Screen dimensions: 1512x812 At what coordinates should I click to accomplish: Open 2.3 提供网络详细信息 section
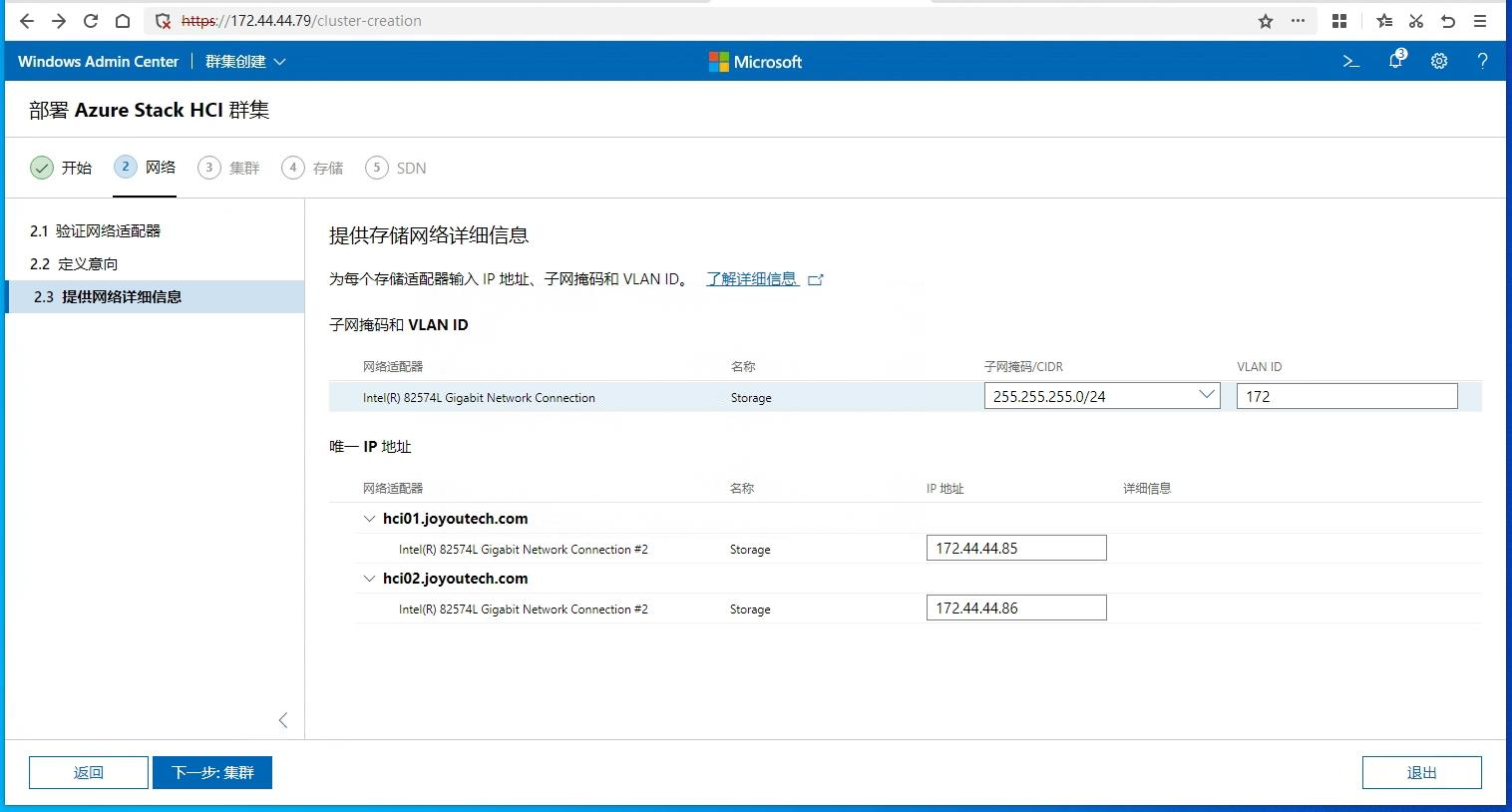click(x=155, y=296)
